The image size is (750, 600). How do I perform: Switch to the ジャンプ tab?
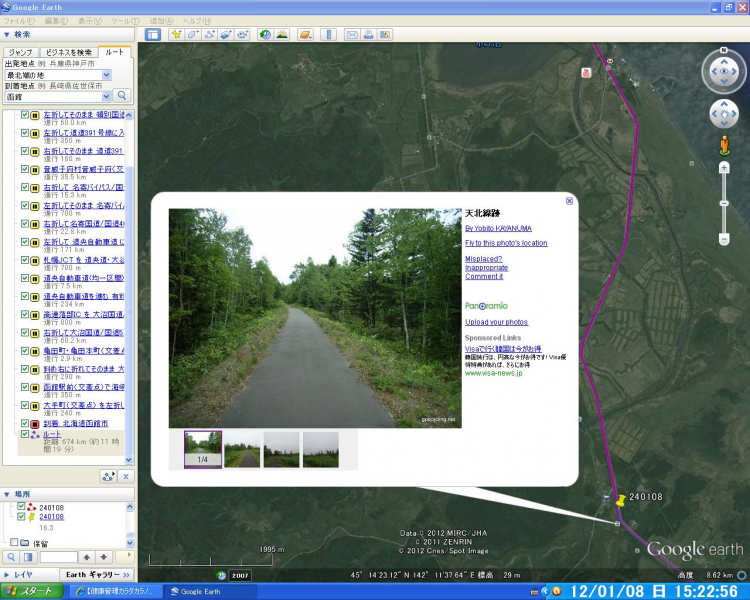click(20, 51)
